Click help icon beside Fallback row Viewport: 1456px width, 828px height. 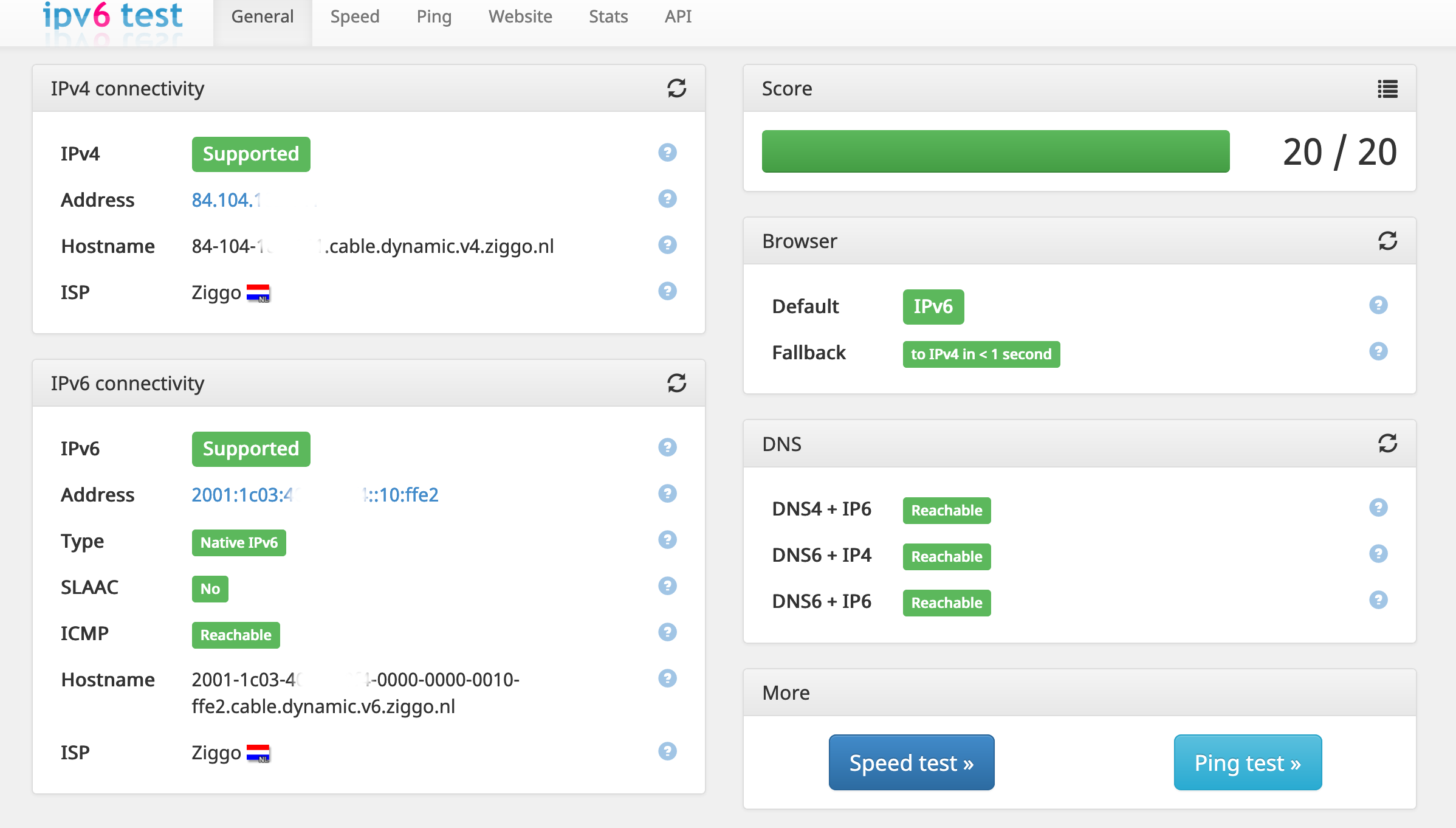pyautogui.click(x=1378, y=351)
